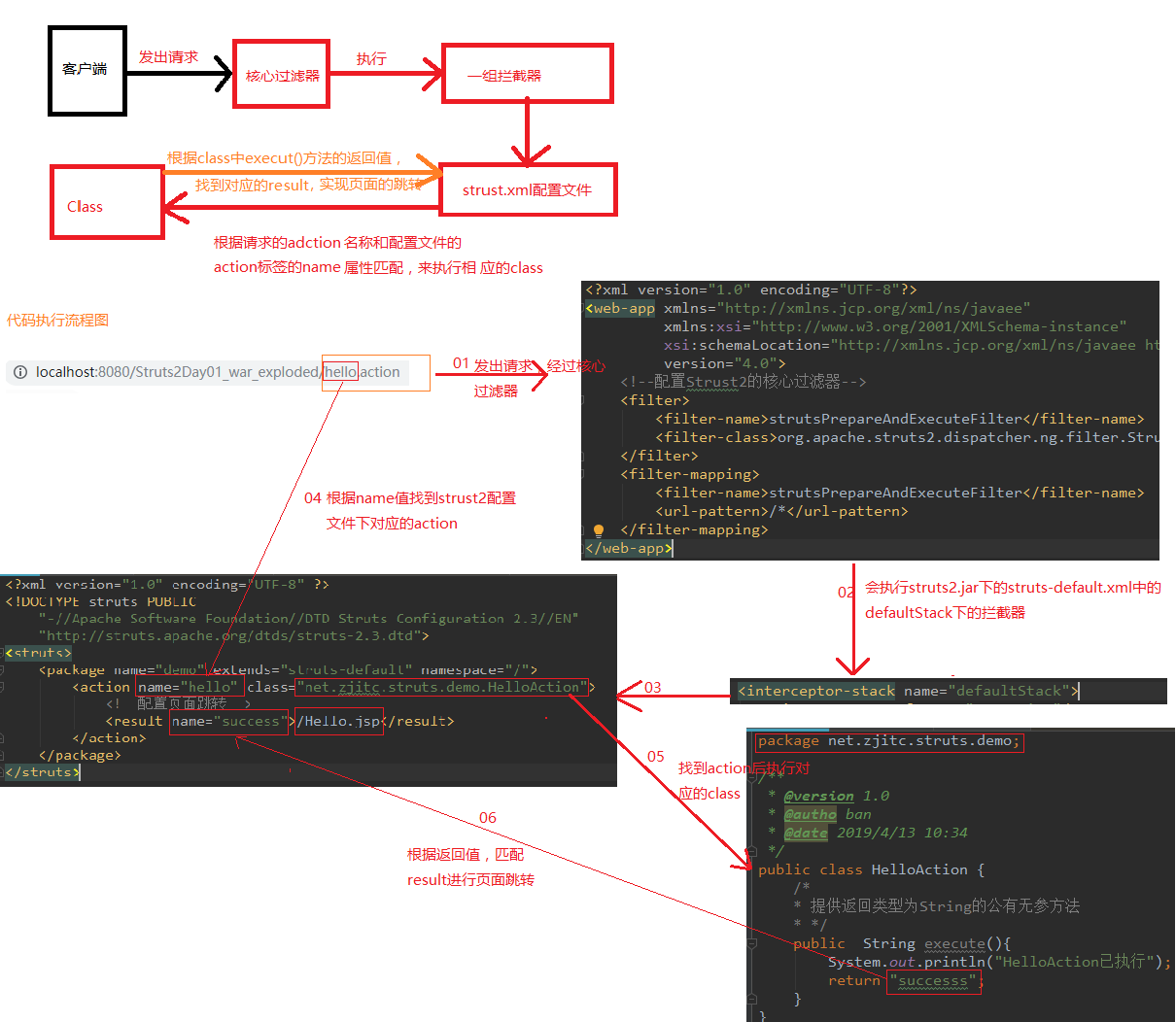Click fold marker beside </package> closing tag

pos(2,755)
